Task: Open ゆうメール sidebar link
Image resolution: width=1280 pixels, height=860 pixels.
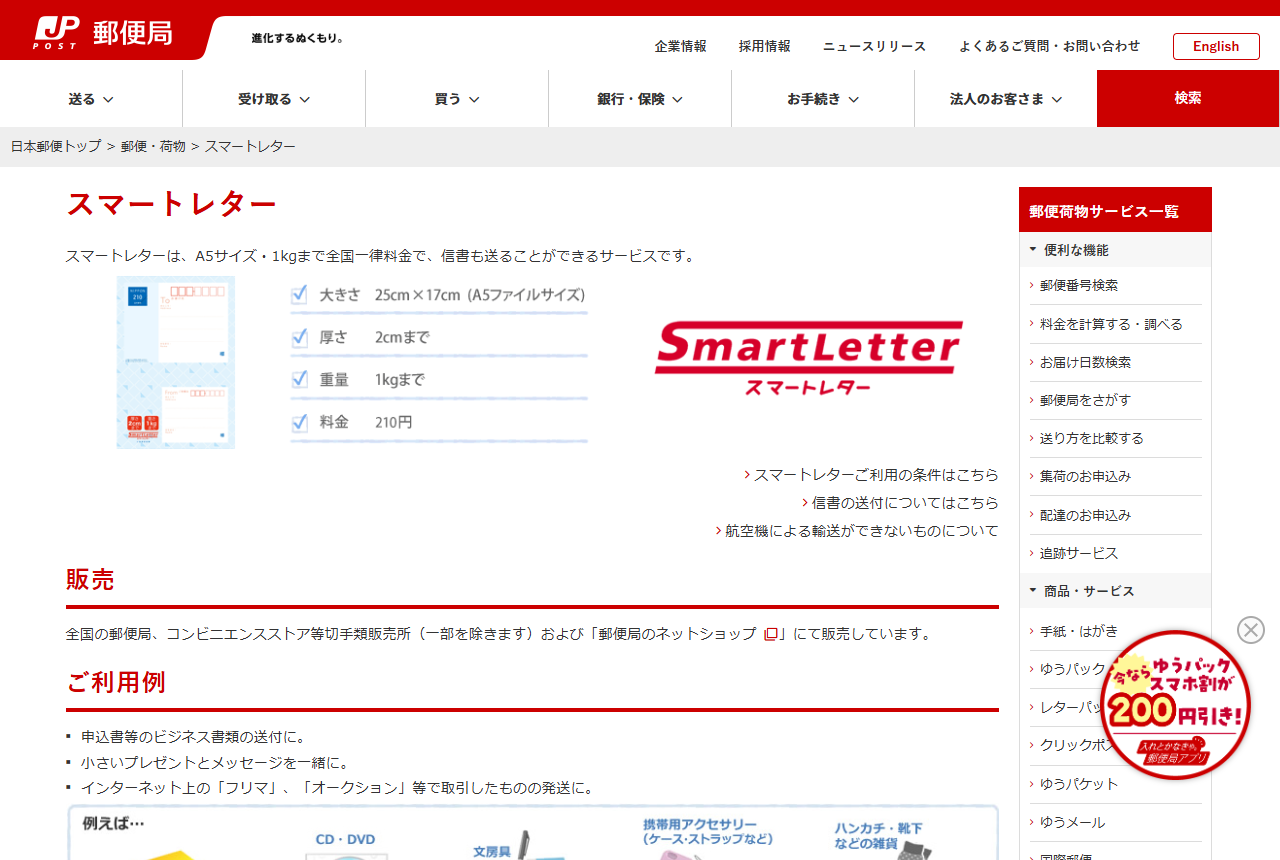Action: click(x=1073, y=822)
